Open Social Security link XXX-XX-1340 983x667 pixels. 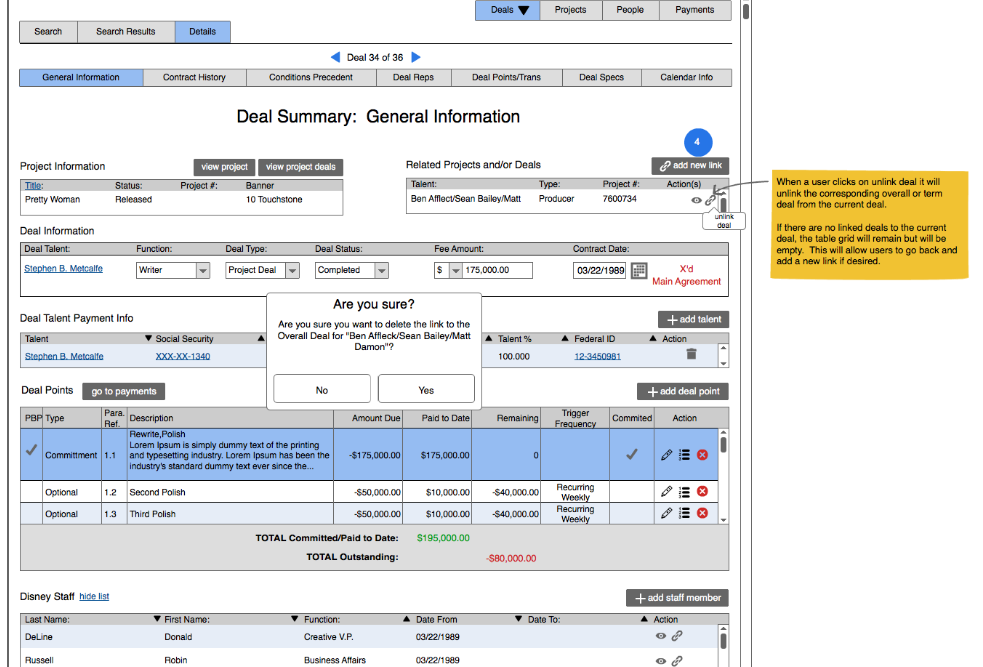coord(182,356)
